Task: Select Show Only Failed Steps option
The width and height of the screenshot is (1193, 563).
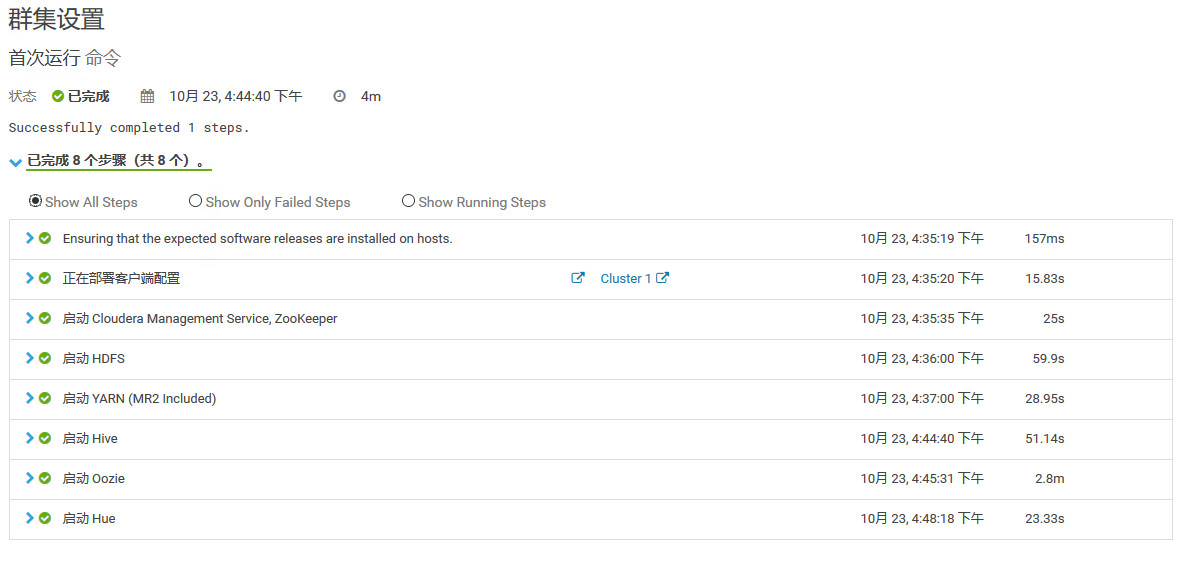Action: coord(196,201)
